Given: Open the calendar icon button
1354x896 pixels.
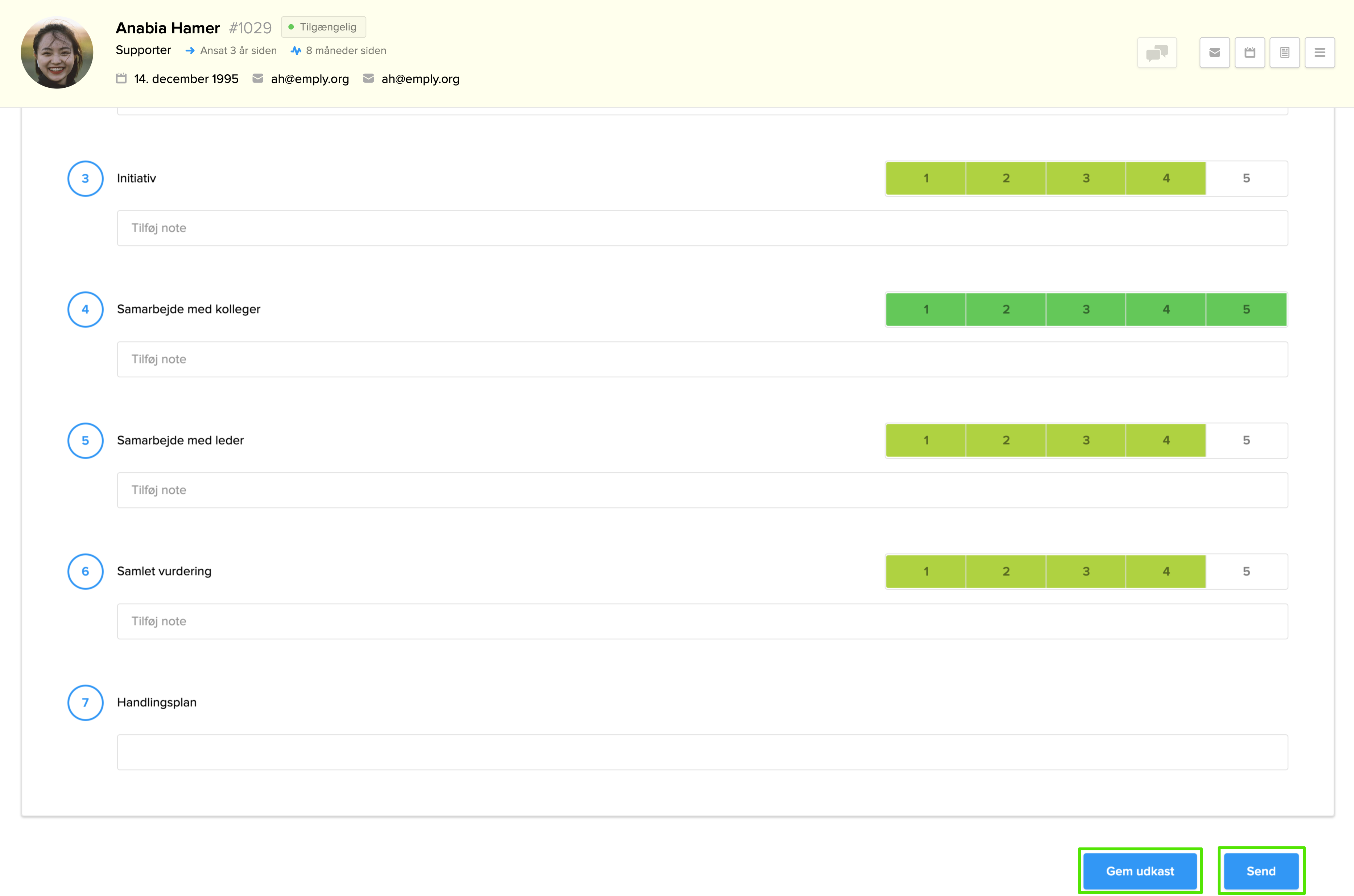Looking at the screenshot, I should point(1250,53).
